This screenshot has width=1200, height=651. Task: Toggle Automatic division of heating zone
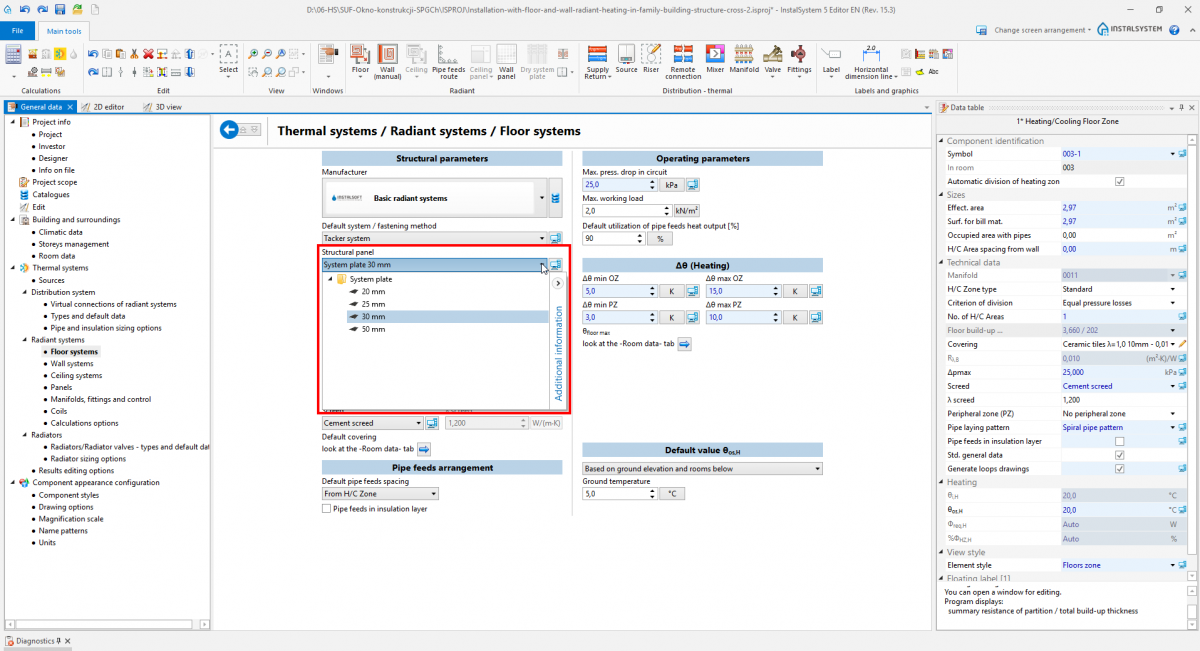pos(1119,181)
